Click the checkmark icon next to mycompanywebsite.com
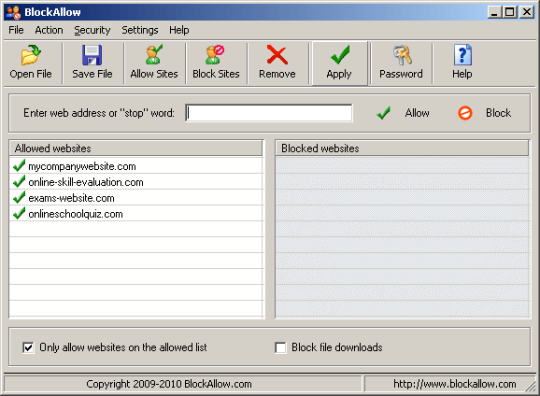This screenshot has width=540, height=396. (x=19, y=166)
